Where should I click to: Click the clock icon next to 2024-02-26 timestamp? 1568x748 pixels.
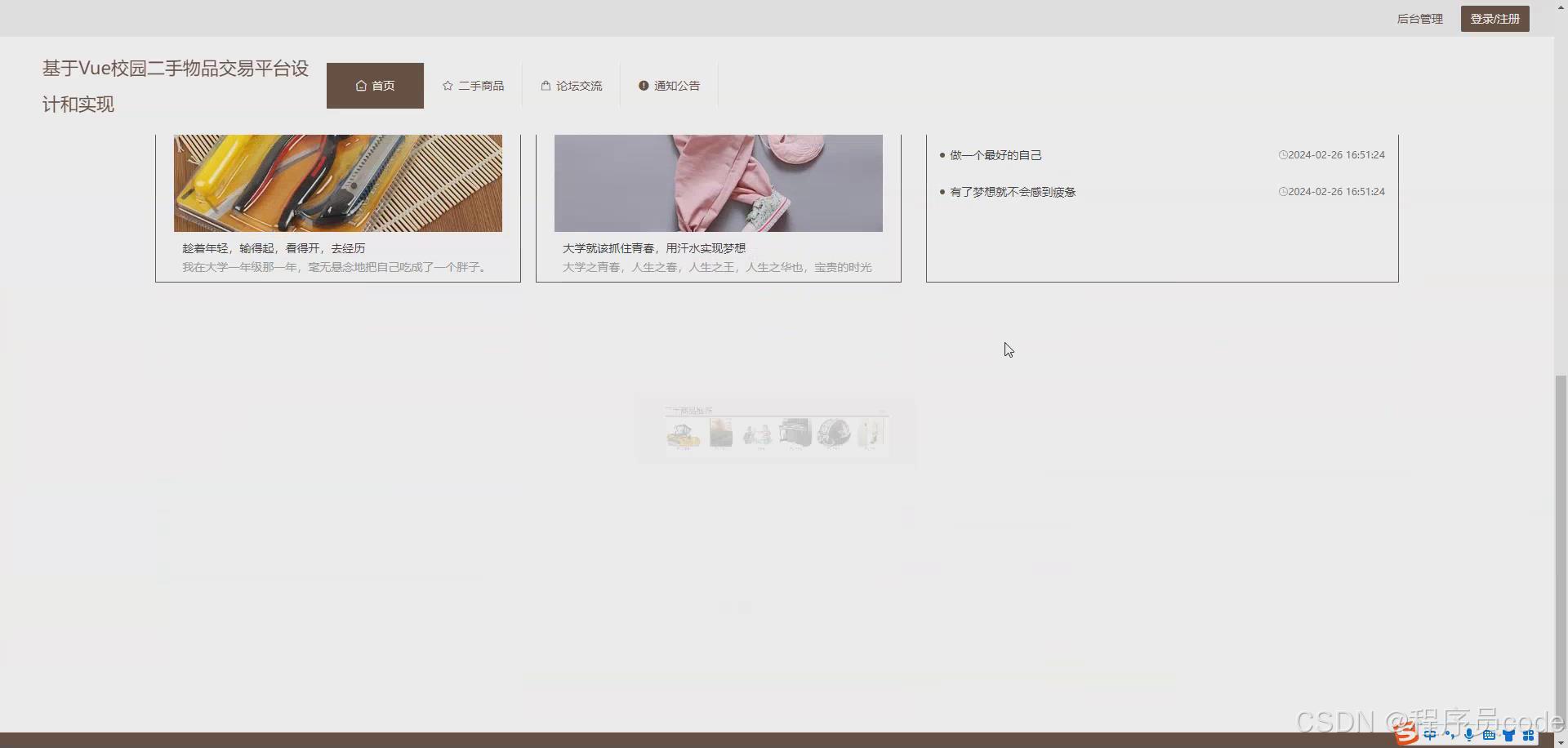click(1282, 154)
